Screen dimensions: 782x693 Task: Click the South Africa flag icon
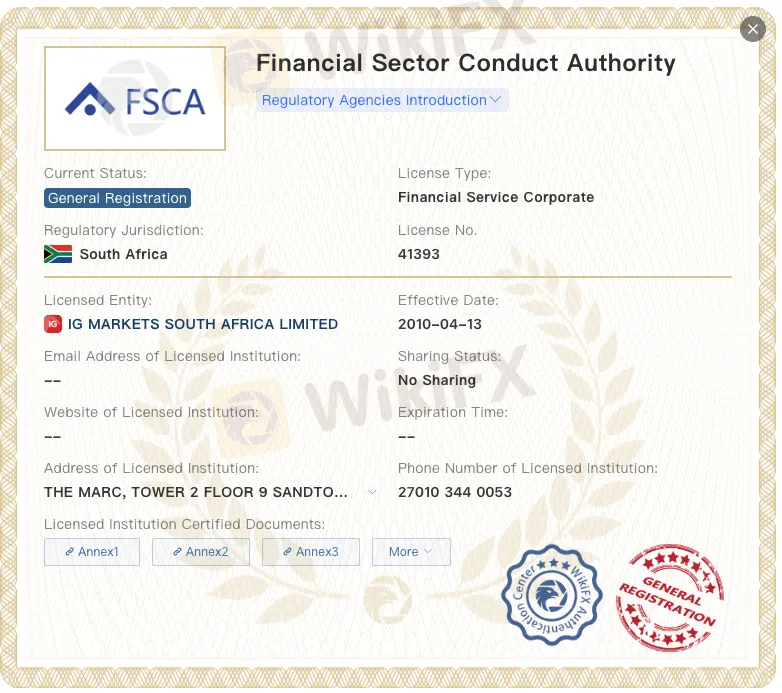coord(58,254)
